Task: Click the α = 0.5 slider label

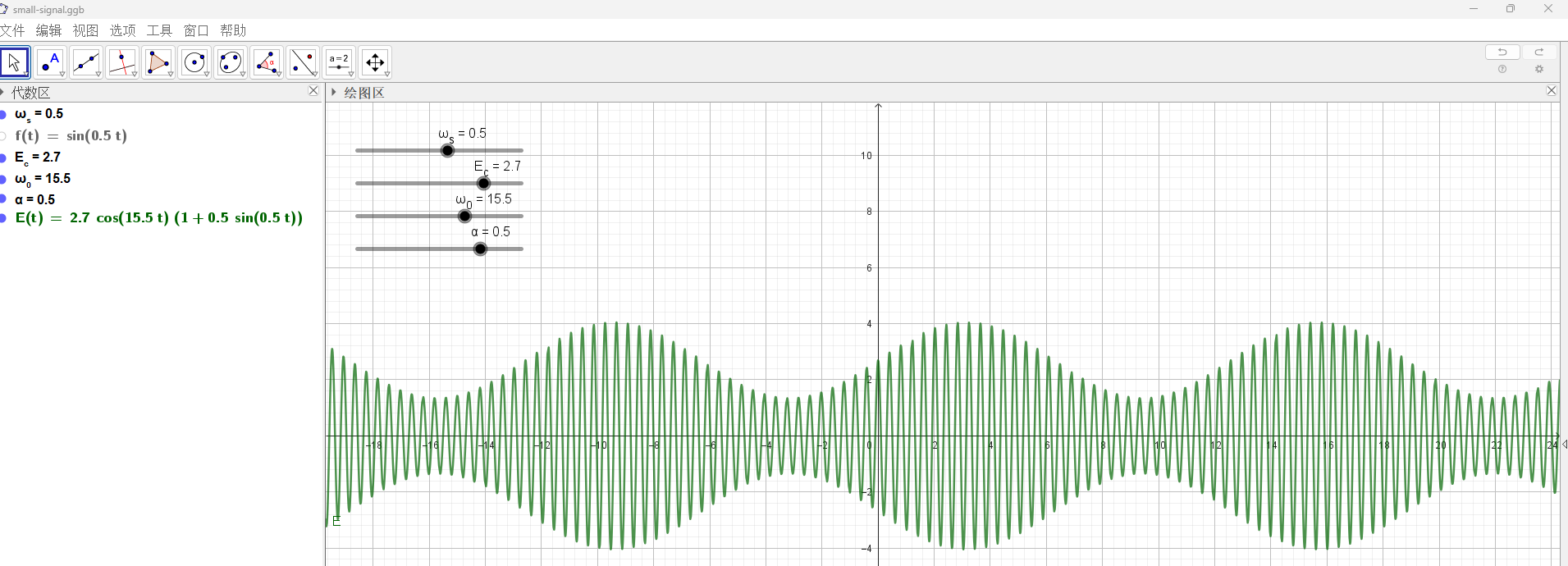Action: pos(491,232)
